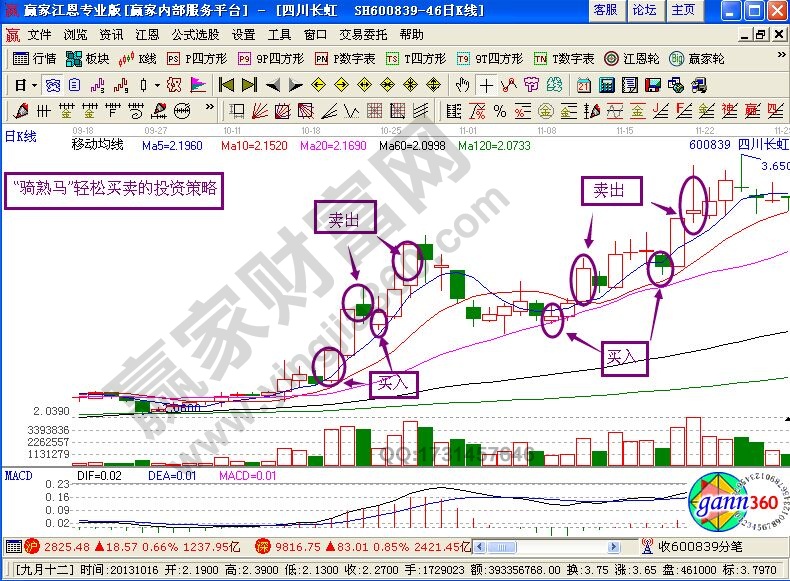Viewport: 790px width, 581px height.
Task: Open the 公式选股 menu
Action: (x=194, y=34)
